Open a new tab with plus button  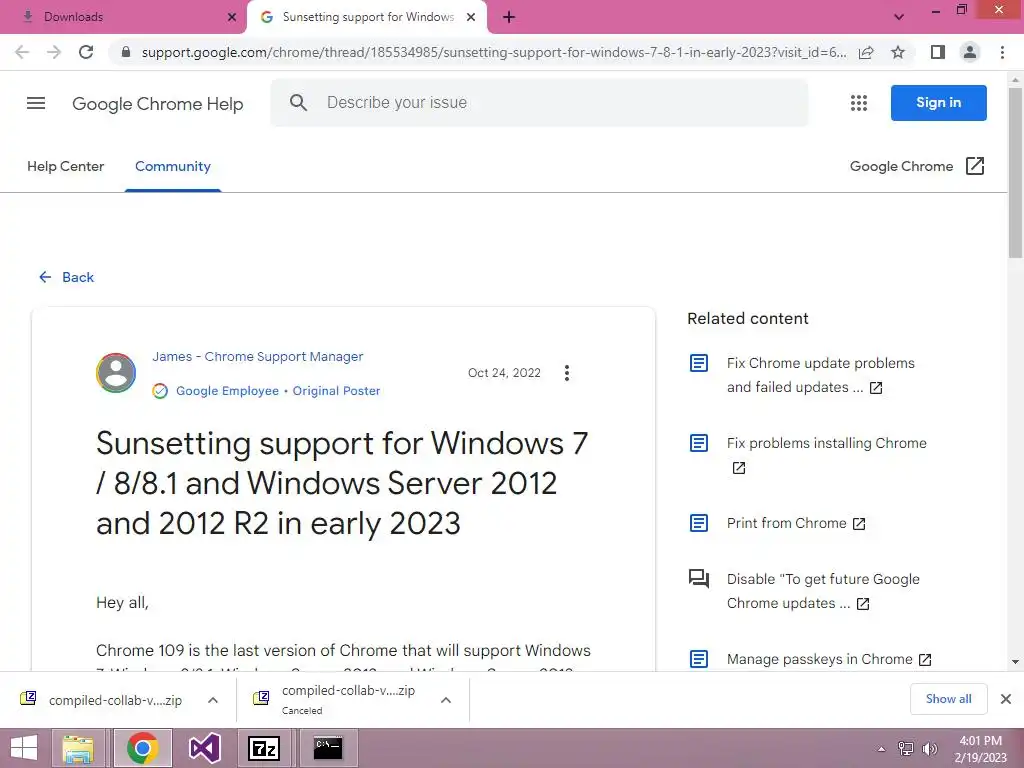tap(509, 17)
